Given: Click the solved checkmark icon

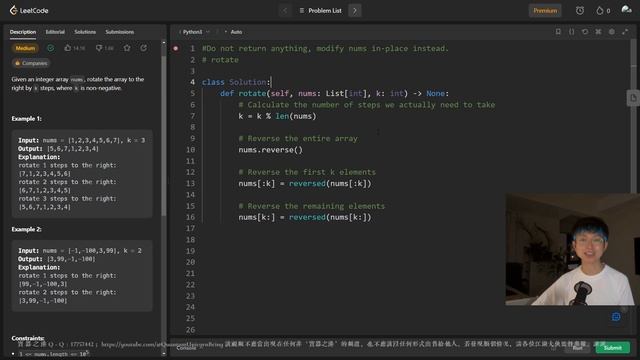Looking at the screenshot, I should click(51, 48).
